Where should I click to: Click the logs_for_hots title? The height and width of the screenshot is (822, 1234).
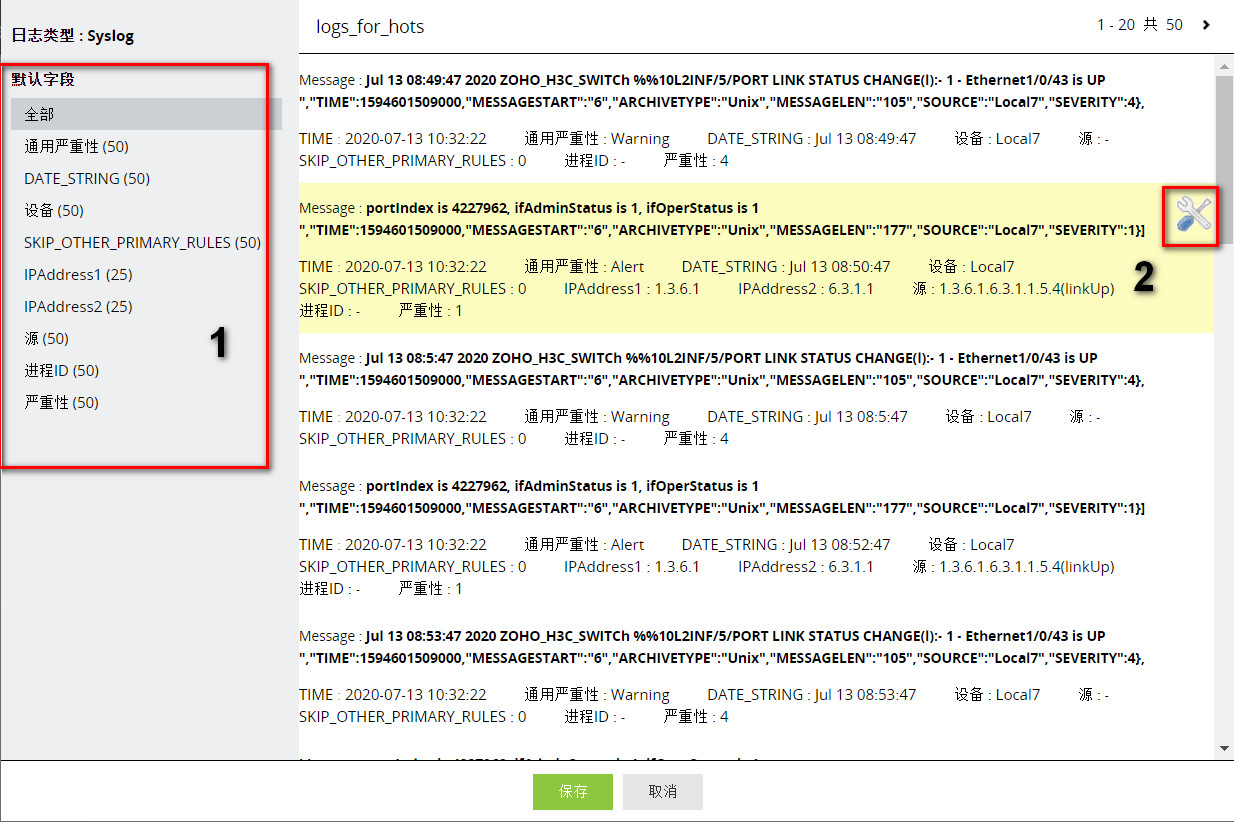(x=370, y=26)
